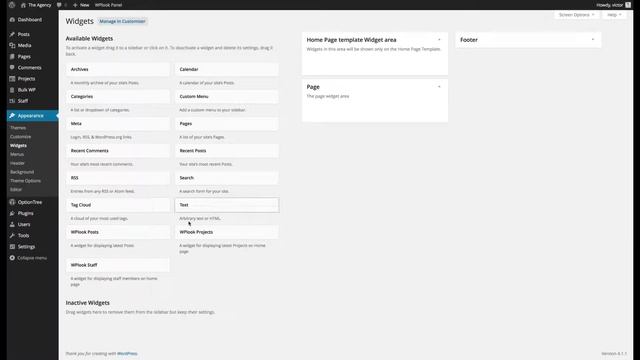This screenshot has width=640, height=360.
Task: Select the Text widget
Action: click(x=227, y=205)
